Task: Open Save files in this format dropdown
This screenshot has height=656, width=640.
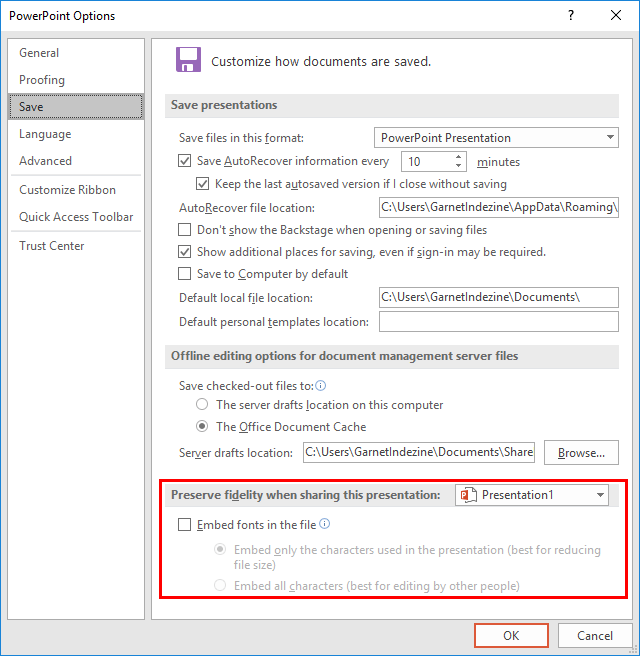Action: (x=496, y=138)
